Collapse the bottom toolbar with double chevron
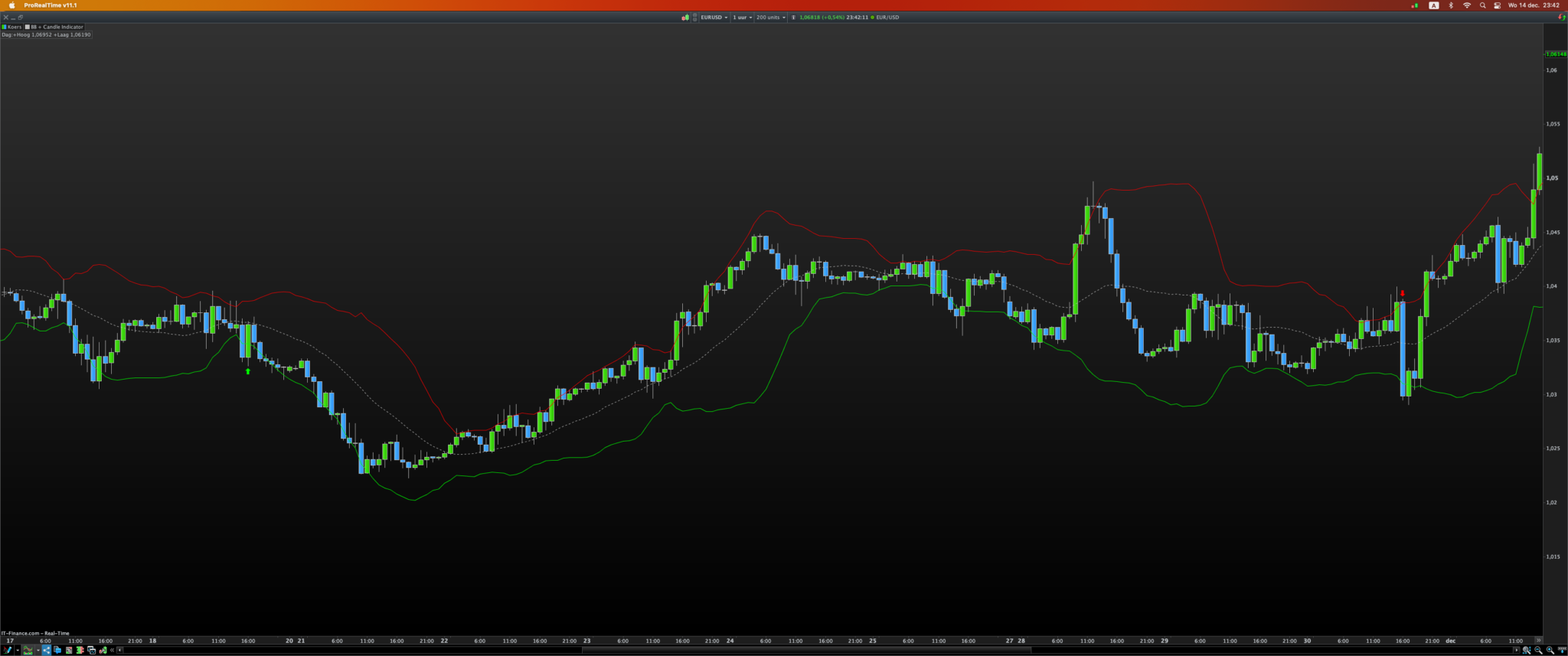The height and width of the screenshot is (656, 1568). (x=112, y=650)
